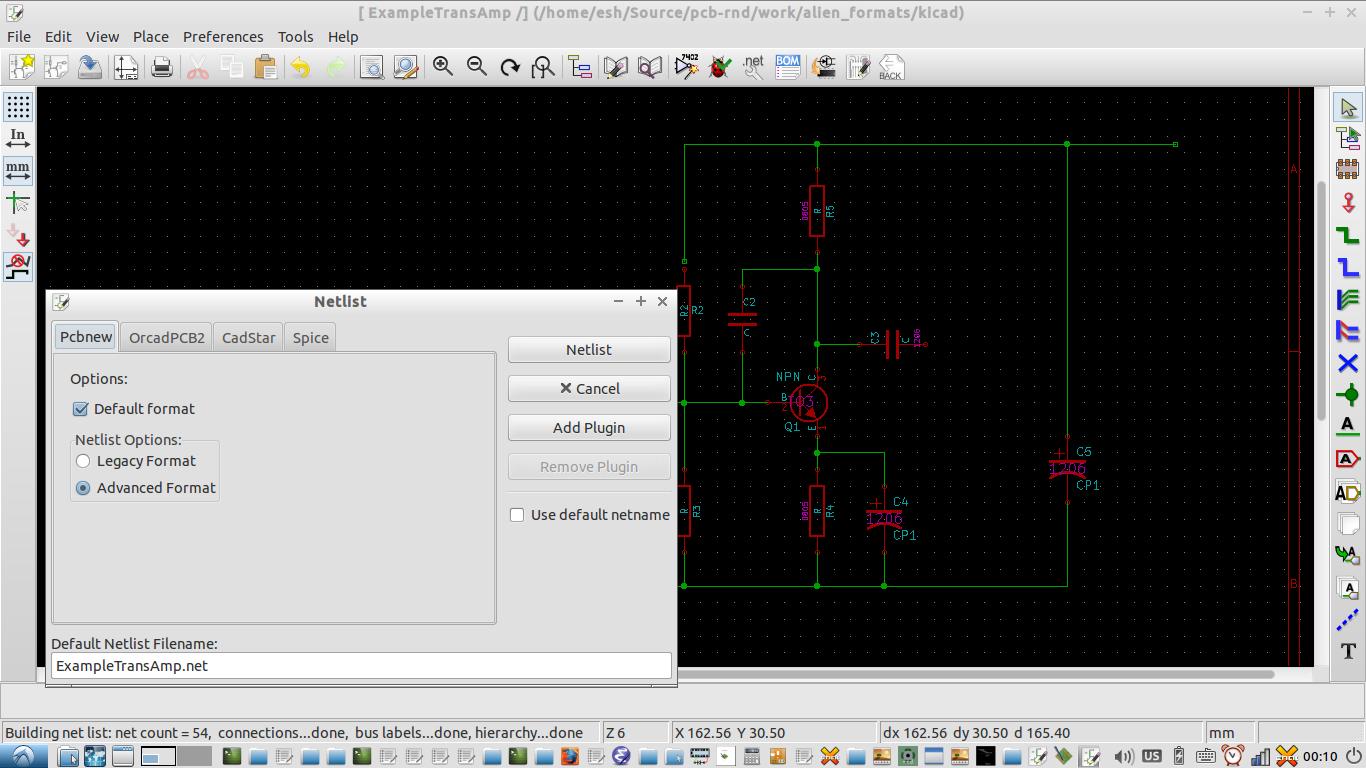The width and height of the screenshot is (1366, 768).
Task: Toggle grid visibility in left toolbar
Action: 18,107
